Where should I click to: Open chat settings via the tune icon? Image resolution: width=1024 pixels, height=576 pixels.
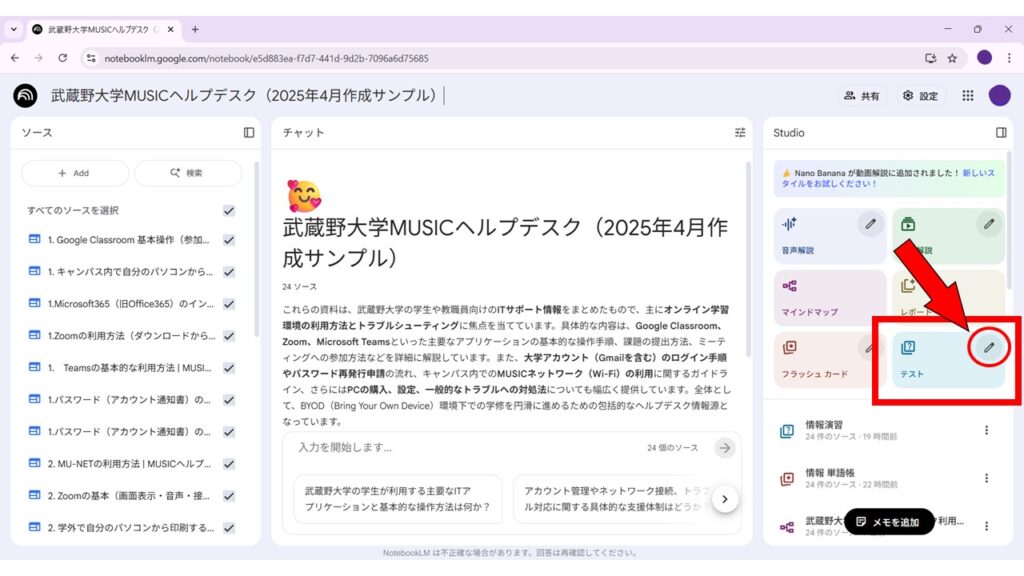[x=740, y=132]
